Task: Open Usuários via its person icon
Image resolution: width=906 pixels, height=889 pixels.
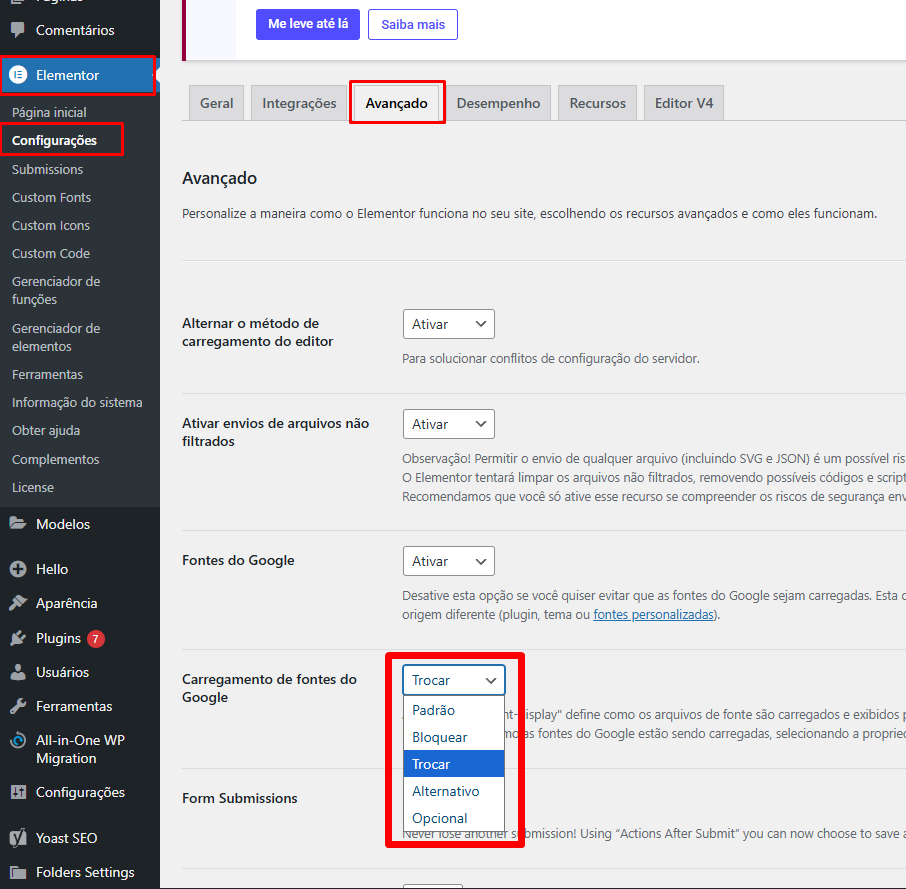Action: (18, 672)
